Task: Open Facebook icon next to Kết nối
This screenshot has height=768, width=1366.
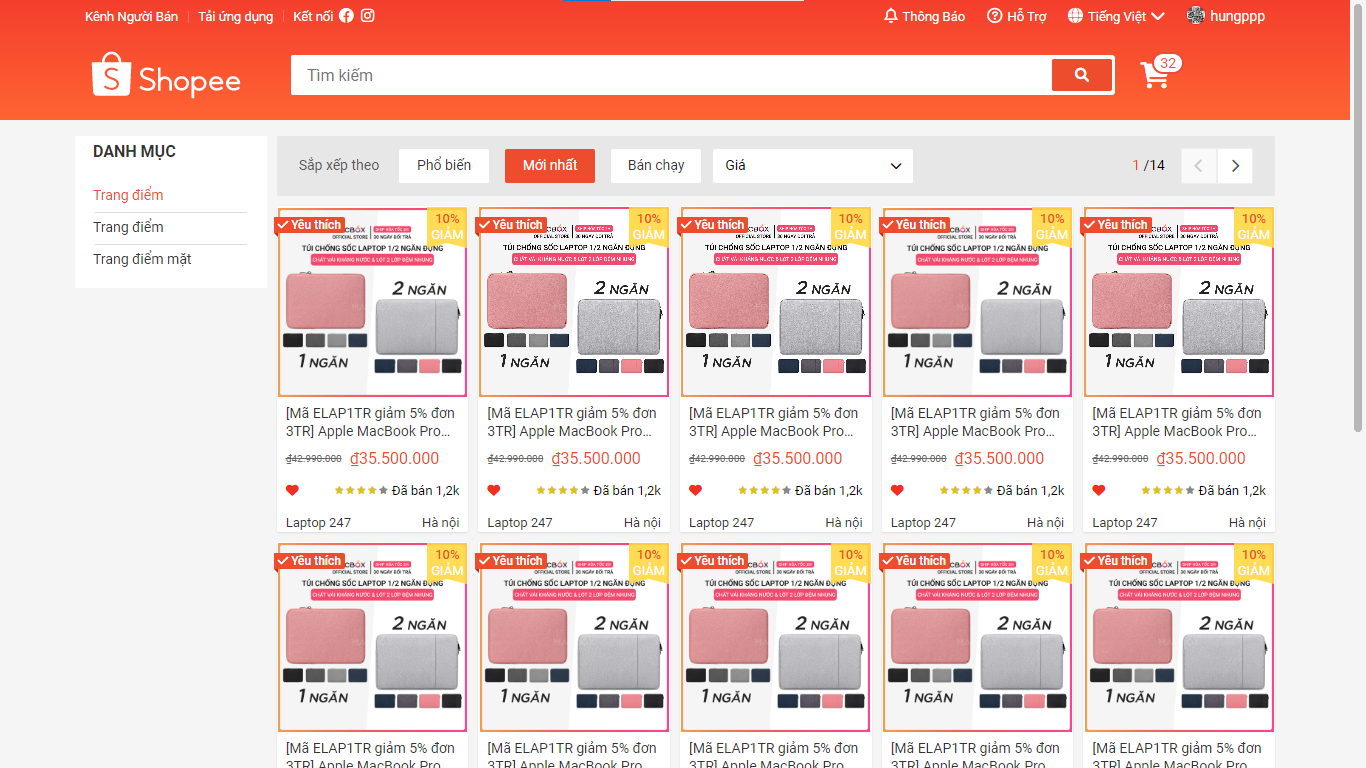Action: tap(346, 15)
